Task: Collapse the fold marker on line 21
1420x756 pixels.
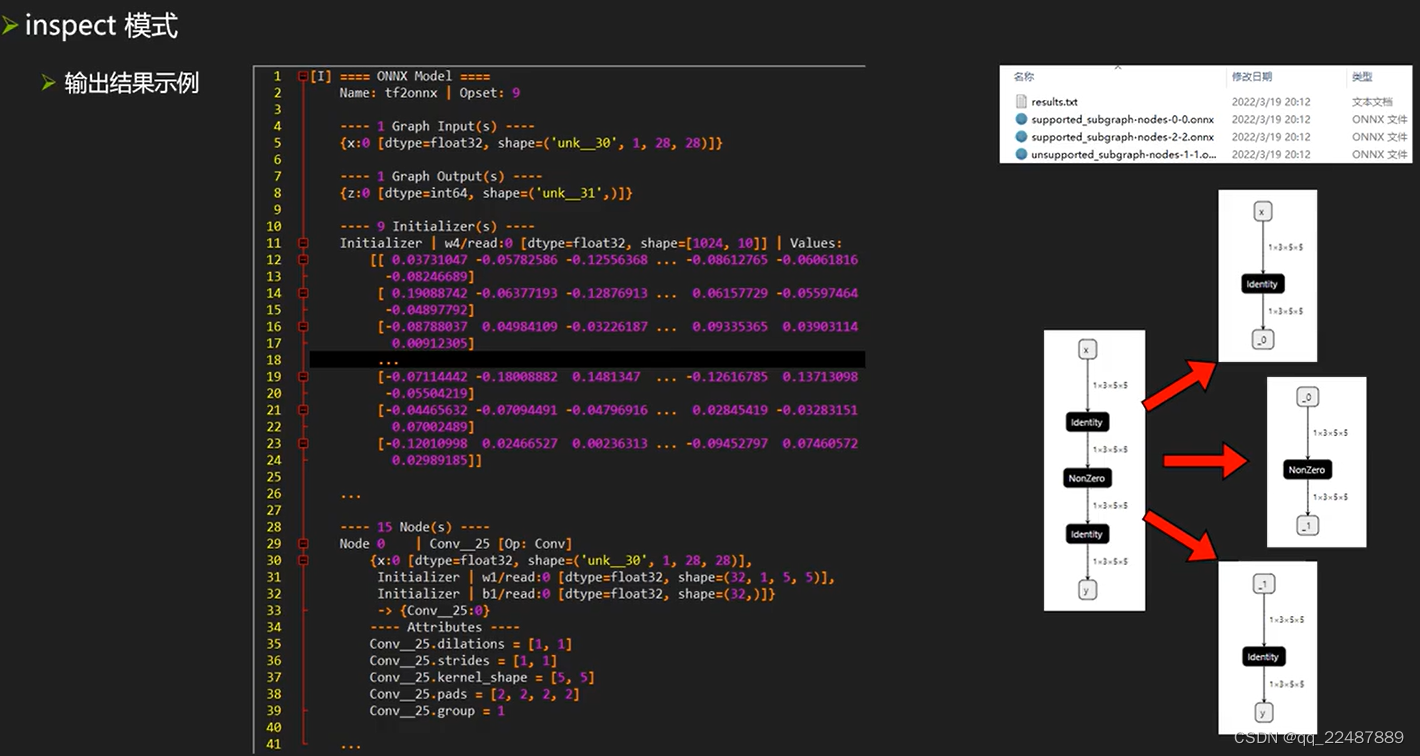Action: [303, 410]
